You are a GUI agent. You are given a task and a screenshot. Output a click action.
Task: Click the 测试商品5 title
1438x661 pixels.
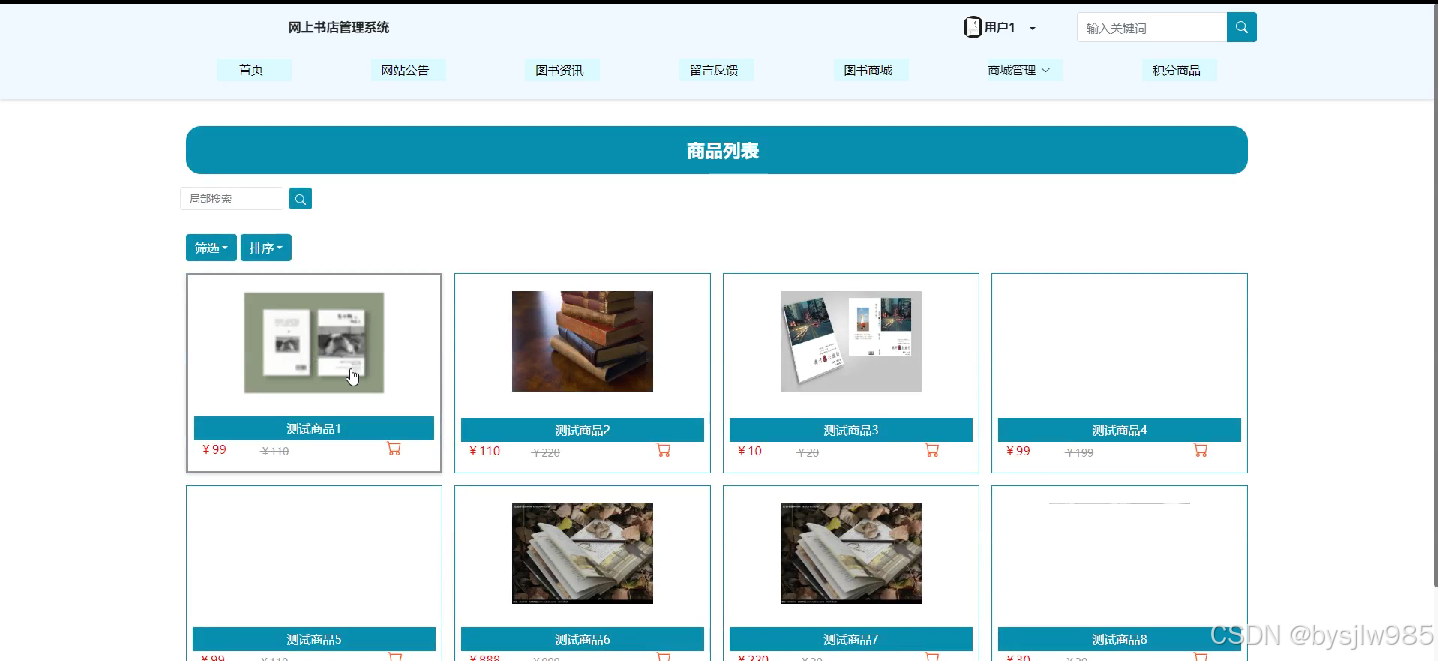tap(314, 639)
